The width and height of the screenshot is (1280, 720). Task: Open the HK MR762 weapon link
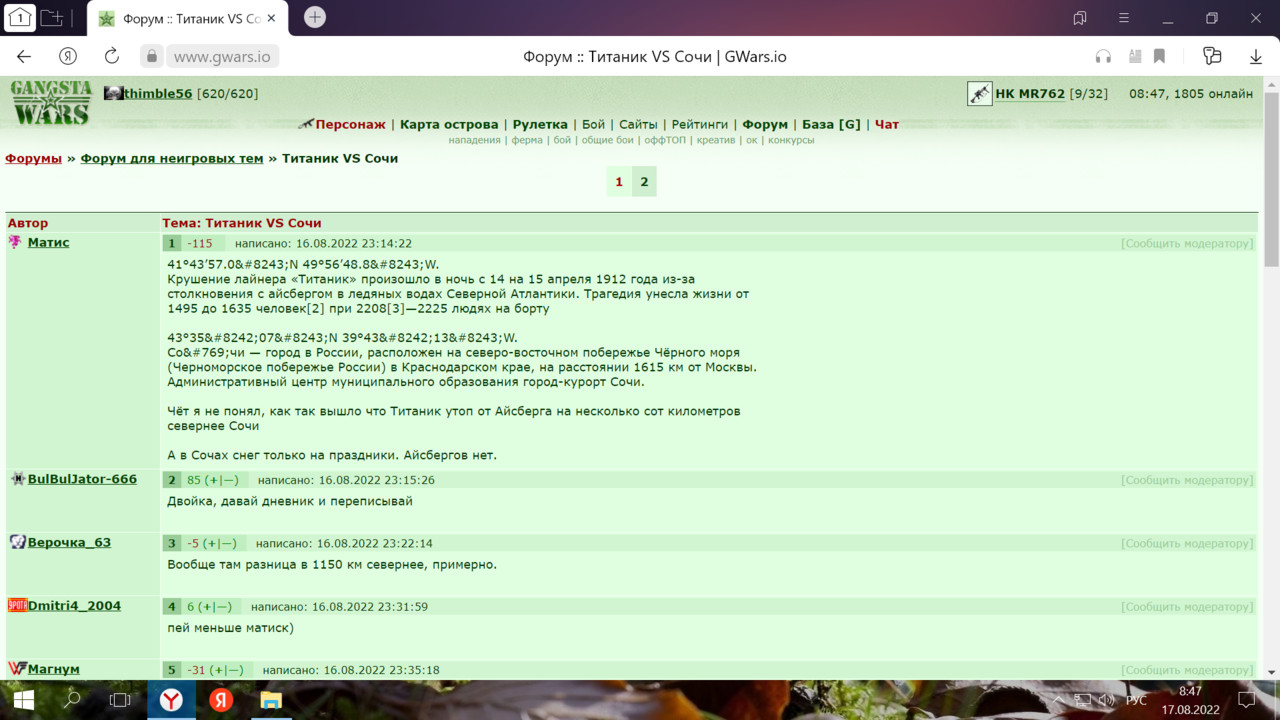(x=1030, y=94)
